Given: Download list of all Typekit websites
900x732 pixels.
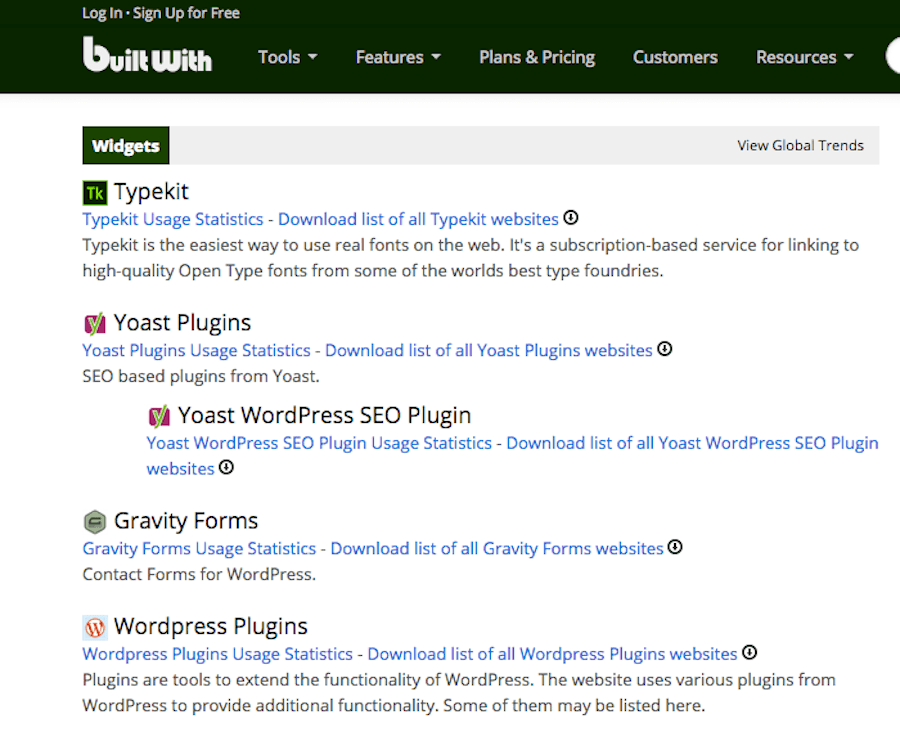Looking at the screenshot, I should [418, 219].
